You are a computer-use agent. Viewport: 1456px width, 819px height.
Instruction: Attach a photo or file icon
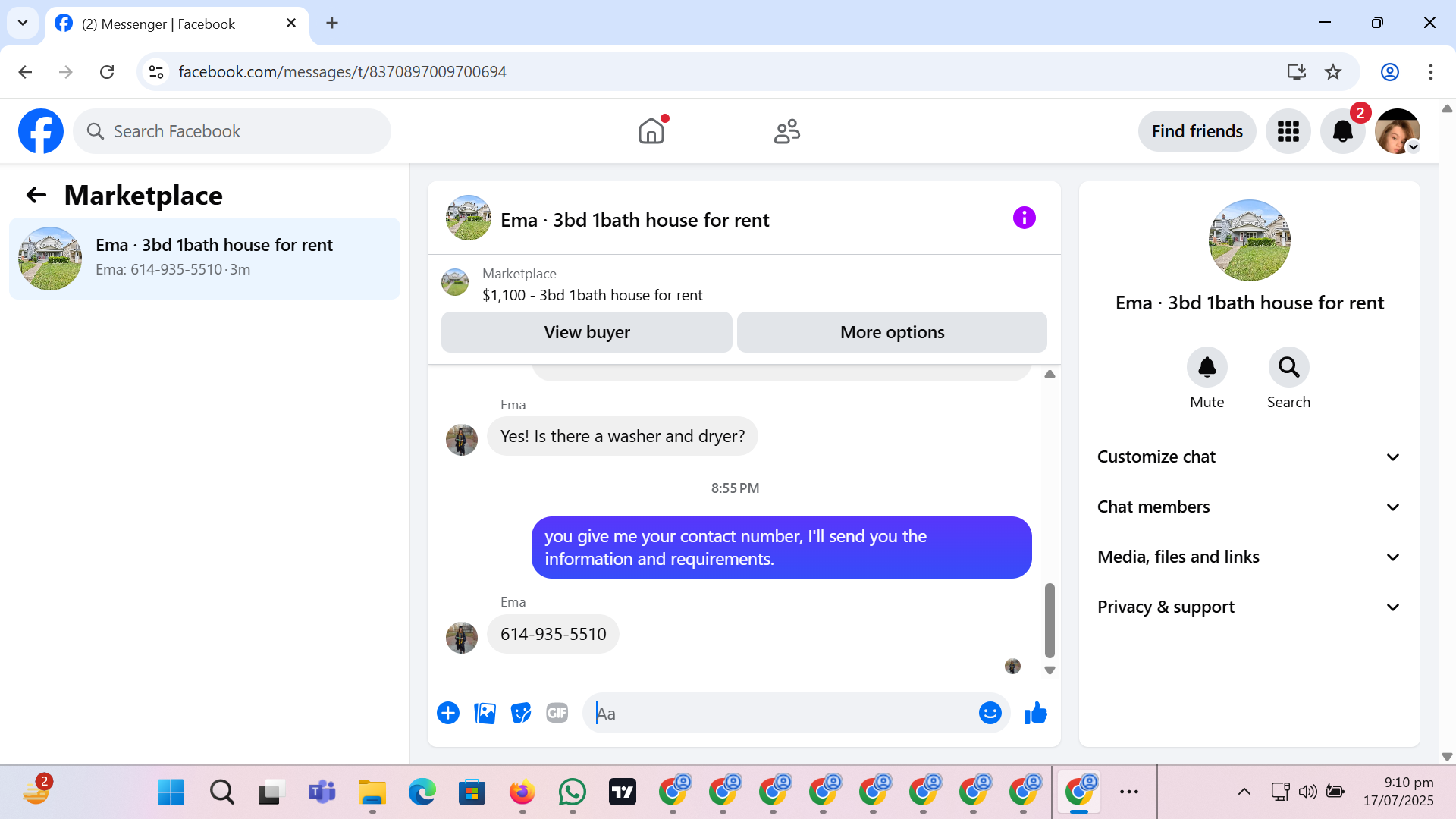(x=485, y=713)
